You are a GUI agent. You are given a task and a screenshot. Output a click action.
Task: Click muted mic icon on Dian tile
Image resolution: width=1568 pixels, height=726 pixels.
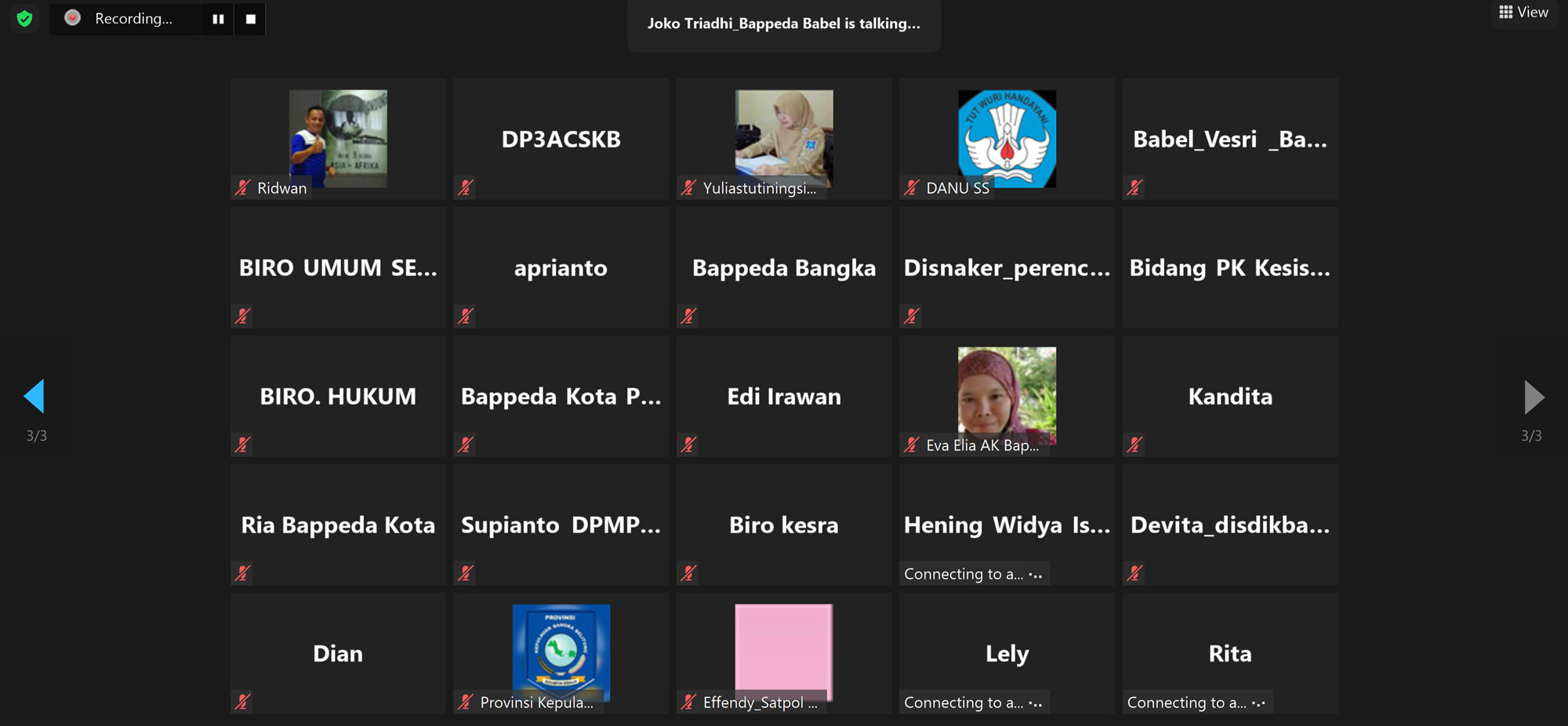pyautogui.click(x=243, y=702)
